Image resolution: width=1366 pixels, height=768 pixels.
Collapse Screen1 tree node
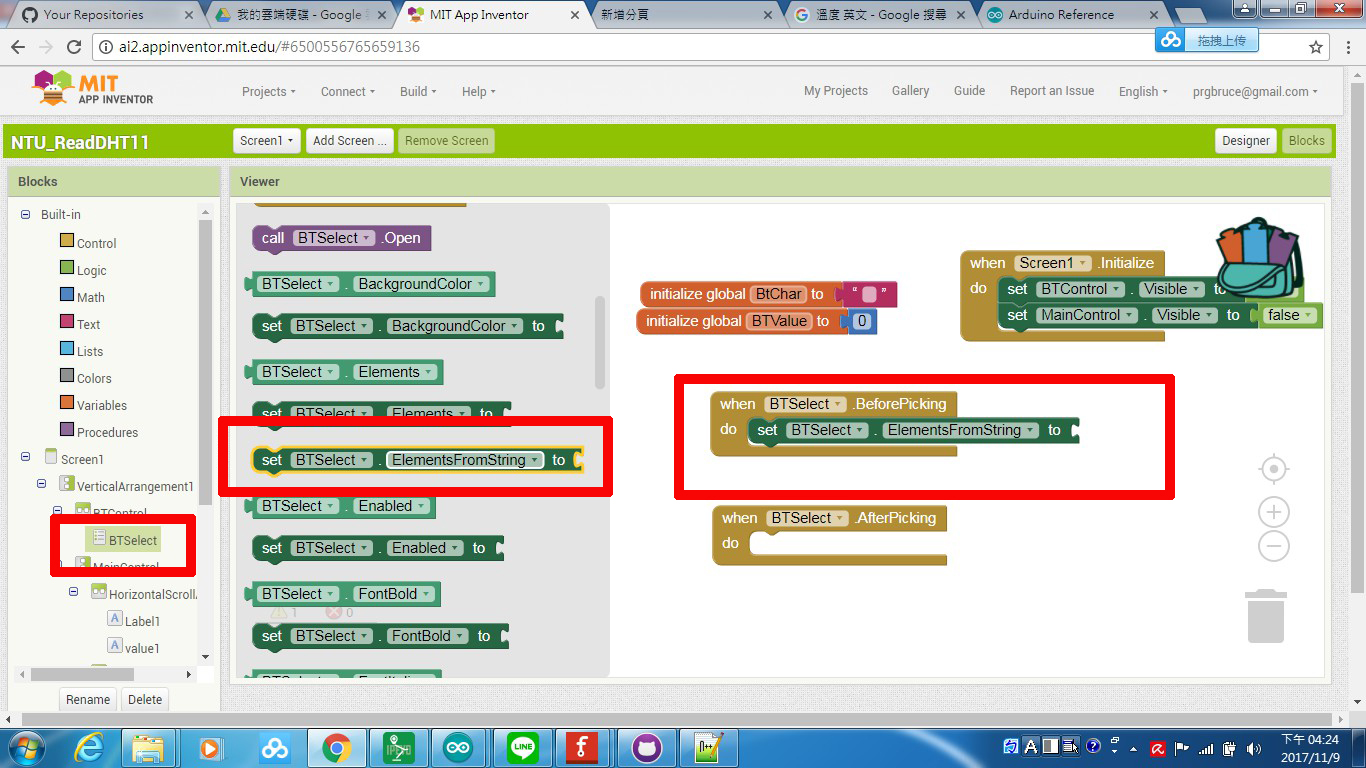point(26,458)
